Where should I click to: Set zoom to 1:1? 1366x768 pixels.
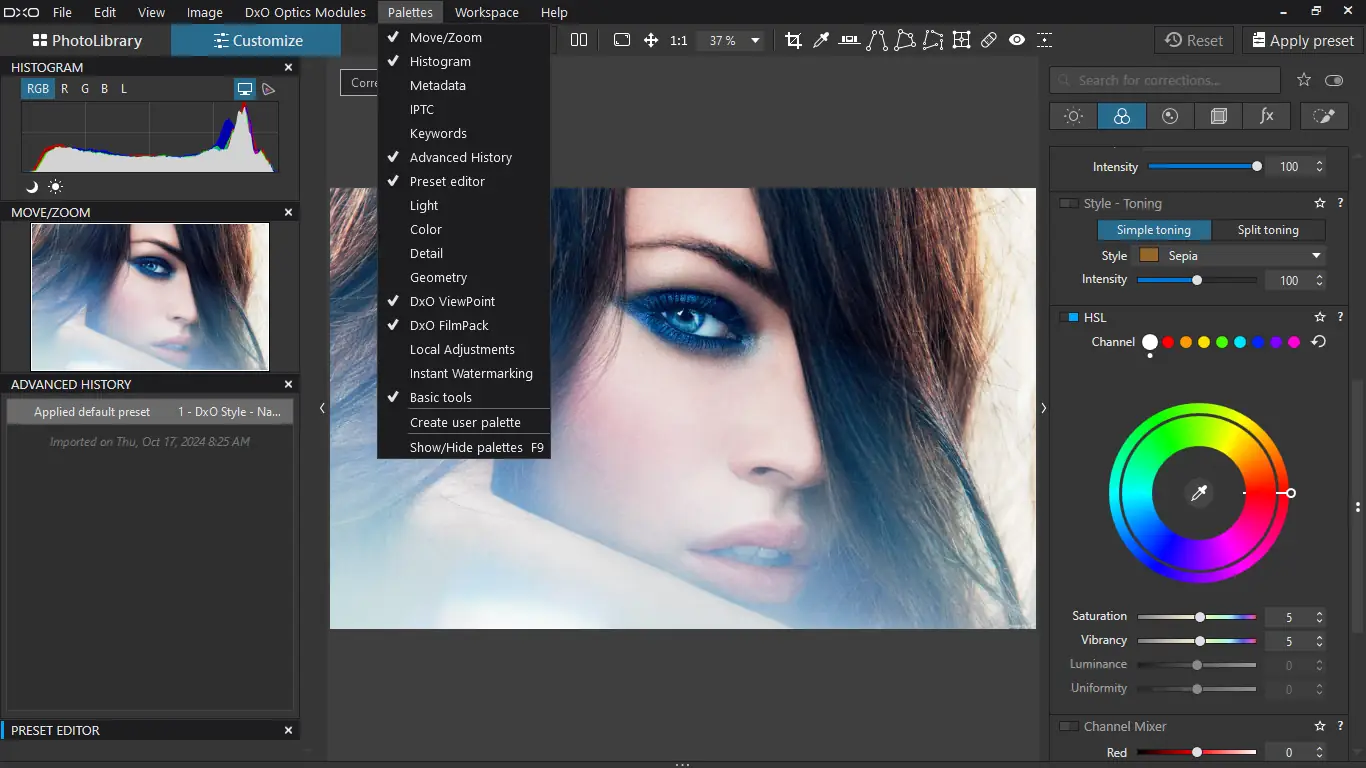tap(679, 41)
